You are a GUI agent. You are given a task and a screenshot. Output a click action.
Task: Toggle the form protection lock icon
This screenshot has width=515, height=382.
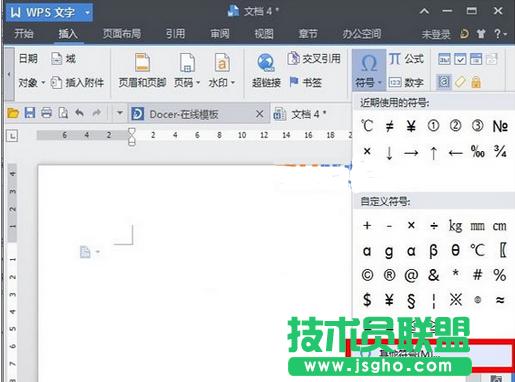point(476,82)
